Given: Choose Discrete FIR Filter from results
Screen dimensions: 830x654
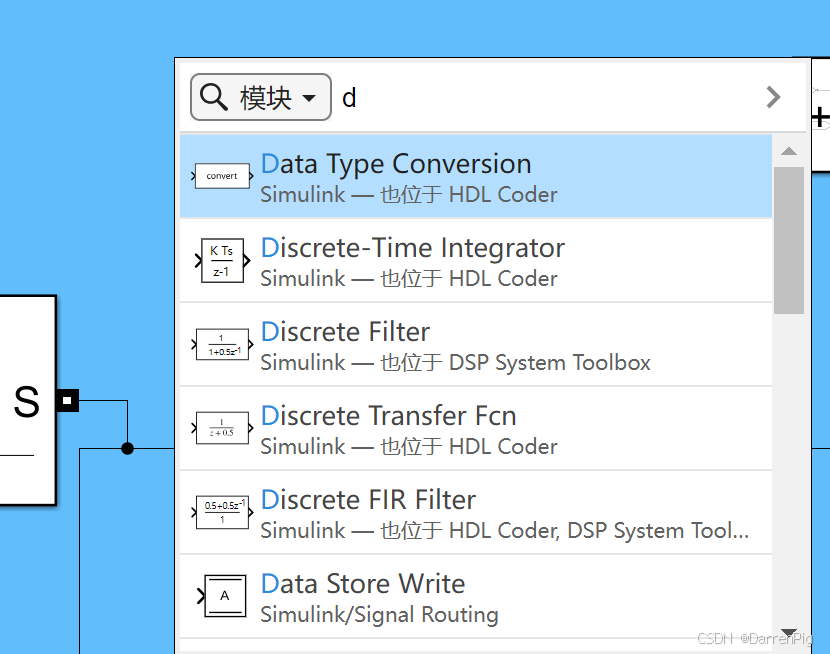Looking at the screenshot, I should (x=476, y=512).
